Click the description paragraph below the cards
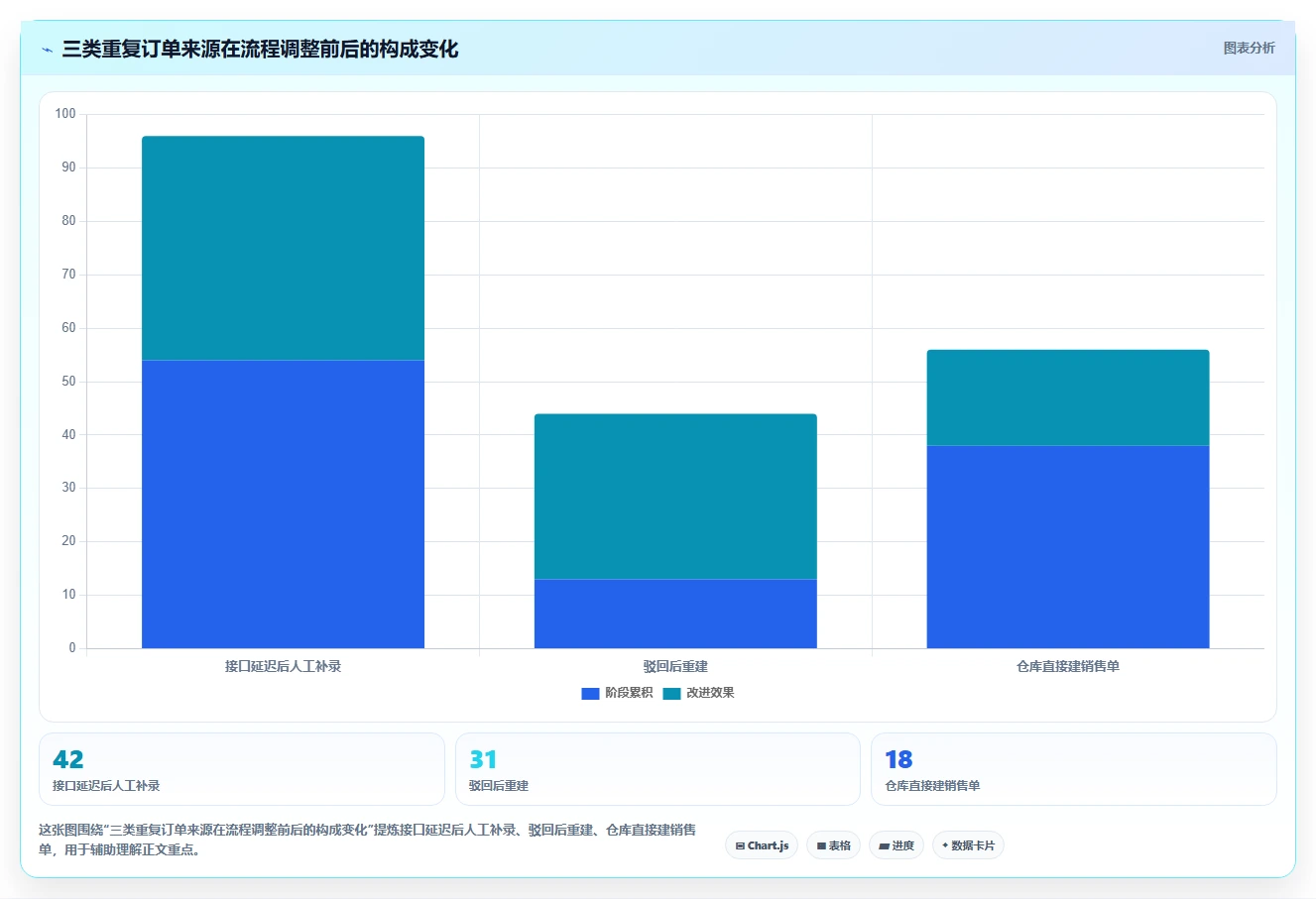This screenshot has width=1316, height=899. 367,840
